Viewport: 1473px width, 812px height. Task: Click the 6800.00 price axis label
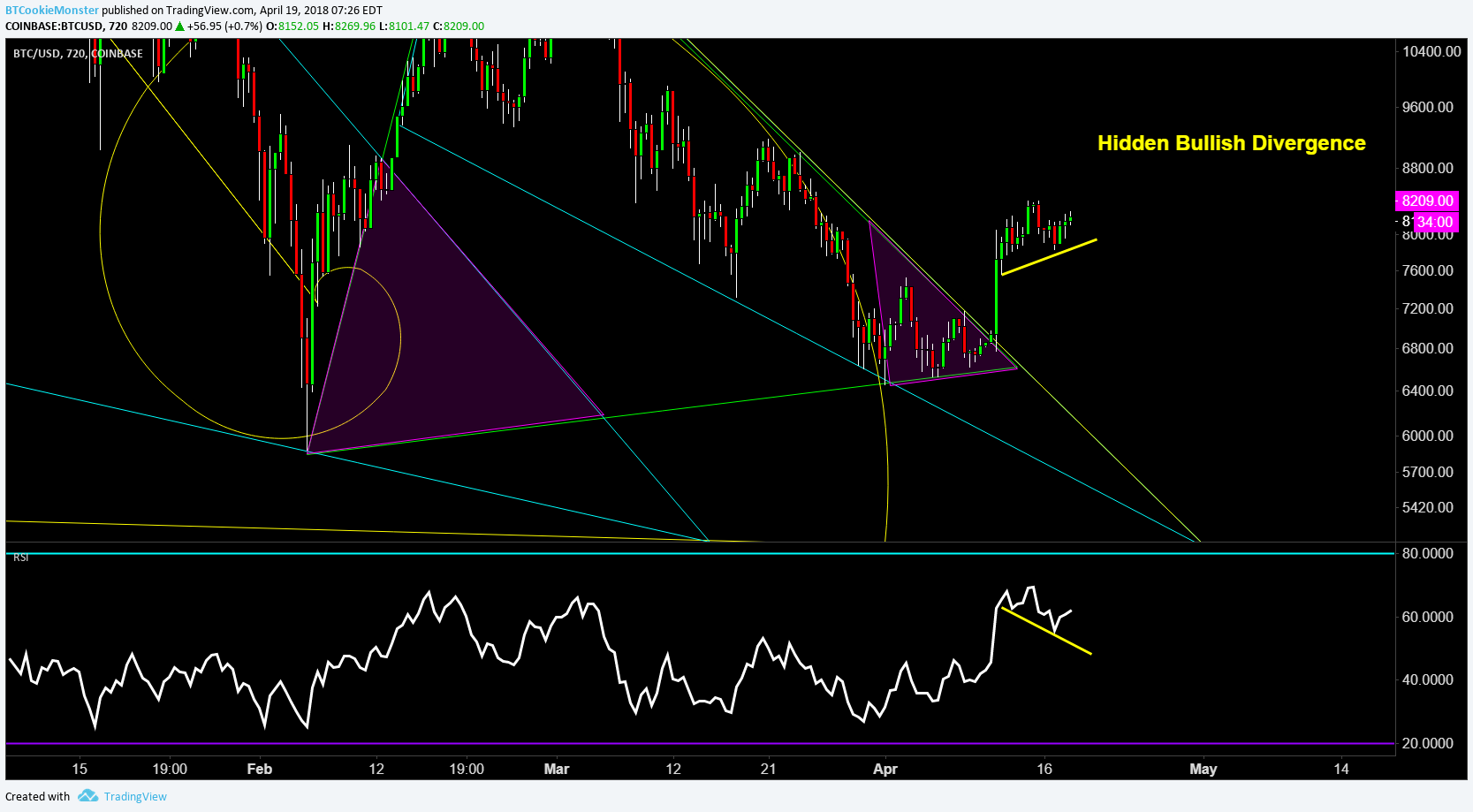click(1428, 348)
